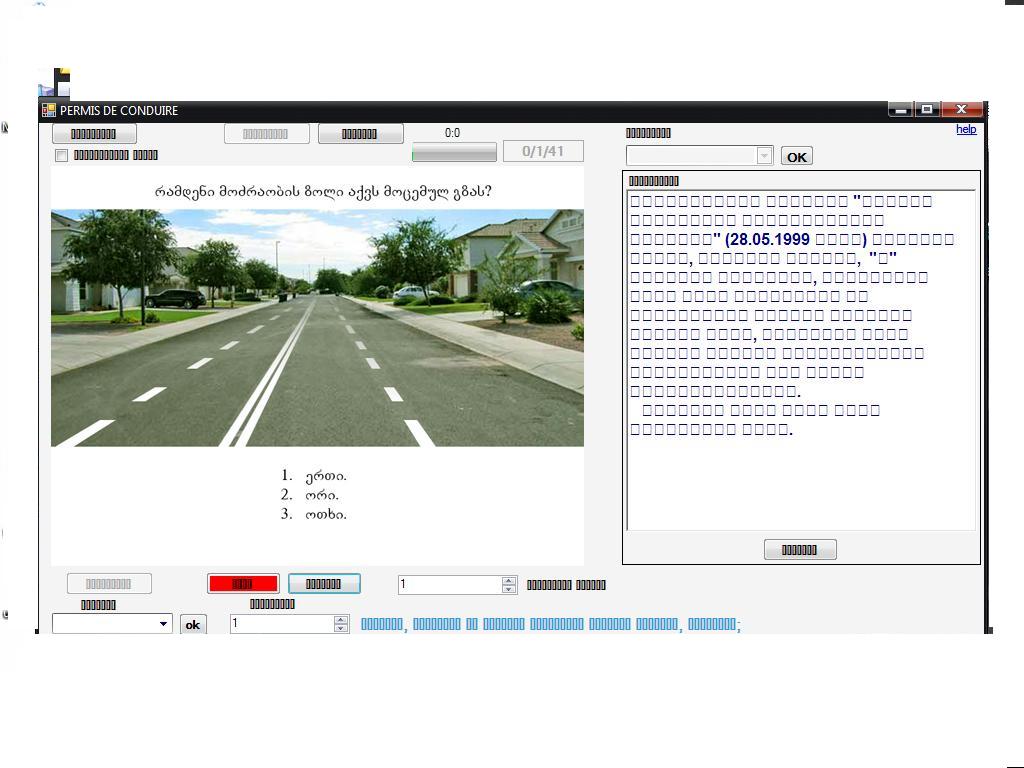The width and height of the screenshot is (1024, 768).
Task: Click the green progress bar under the timer
Action: click(x=454, y=153)
